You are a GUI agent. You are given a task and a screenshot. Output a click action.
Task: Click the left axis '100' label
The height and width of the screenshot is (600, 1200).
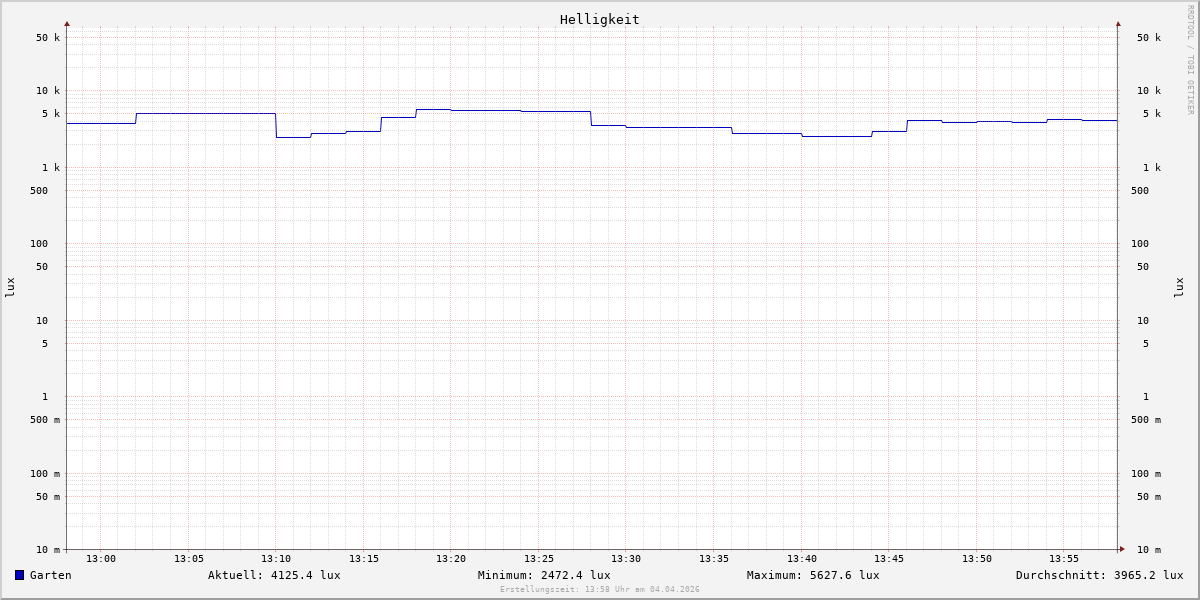[x=39, y=244]
